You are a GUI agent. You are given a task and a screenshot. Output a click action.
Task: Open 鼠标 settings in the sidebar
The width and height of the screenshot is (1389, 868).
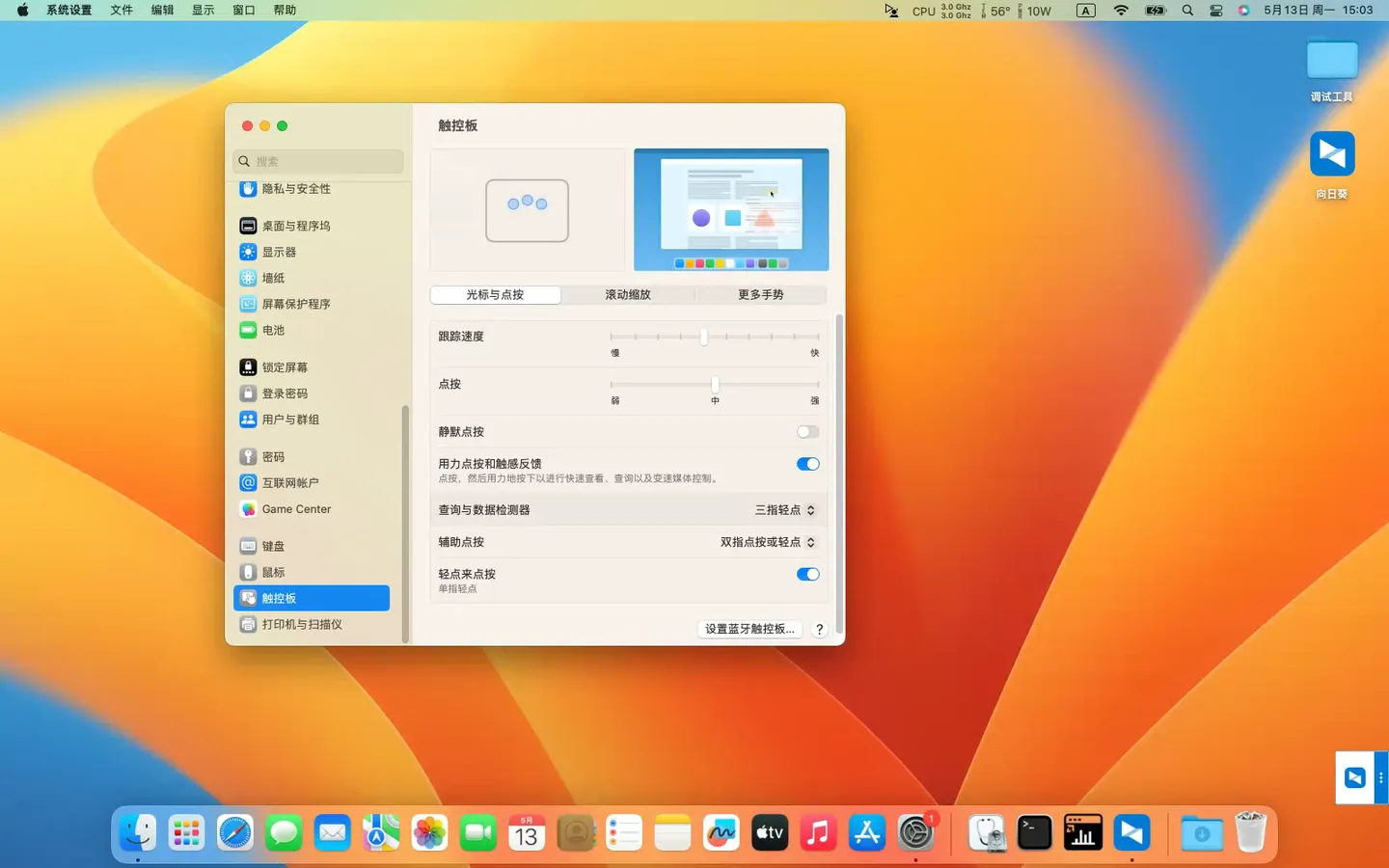coord(273,572)
